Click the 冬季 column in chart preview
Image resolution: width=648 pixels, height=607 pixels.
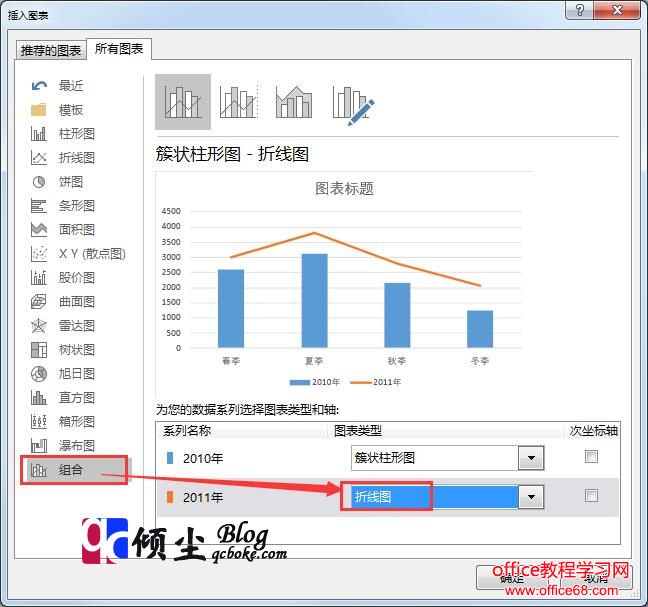[480, 329]
